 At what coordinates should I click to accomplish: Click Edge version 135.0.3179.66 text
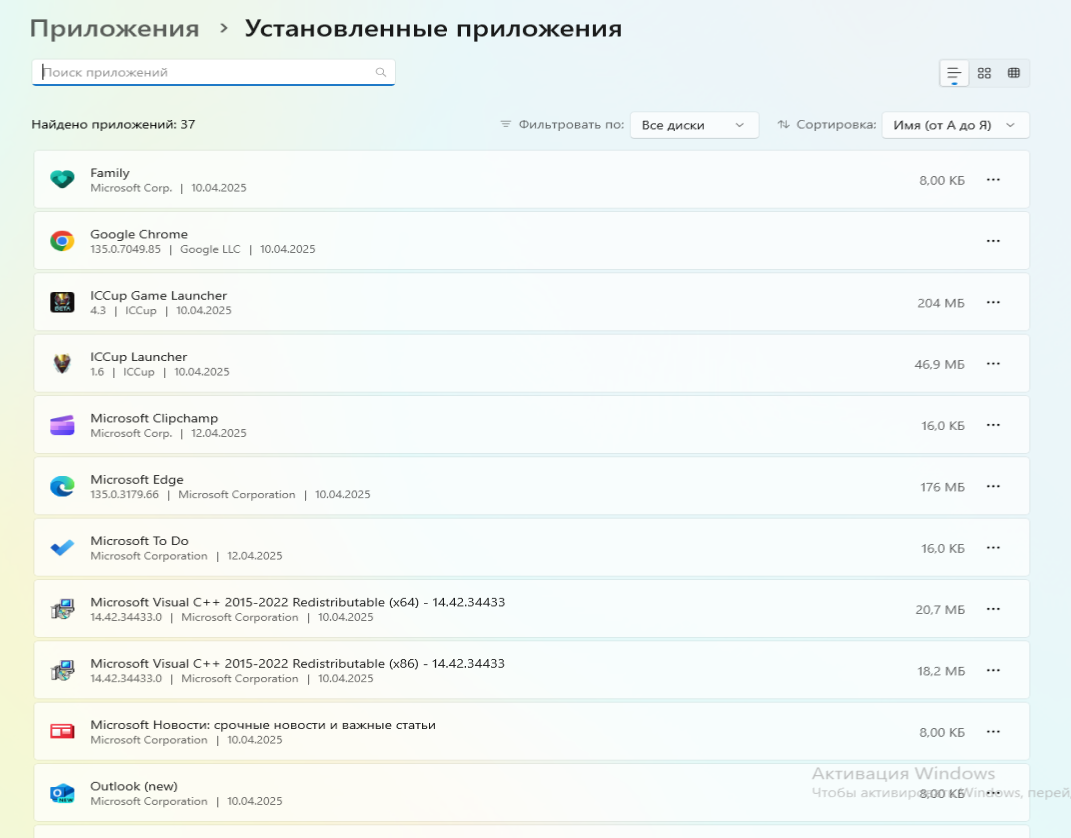(x=124, y=494)
